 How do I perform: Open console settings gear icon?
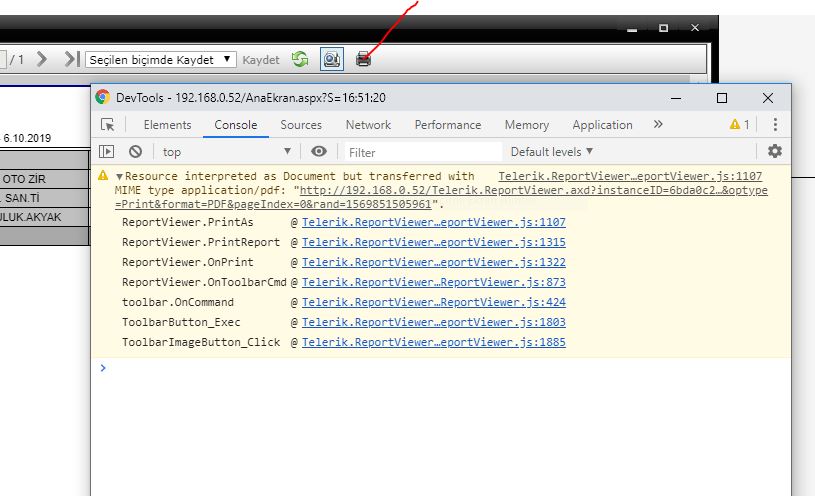(x=774, y=151)
